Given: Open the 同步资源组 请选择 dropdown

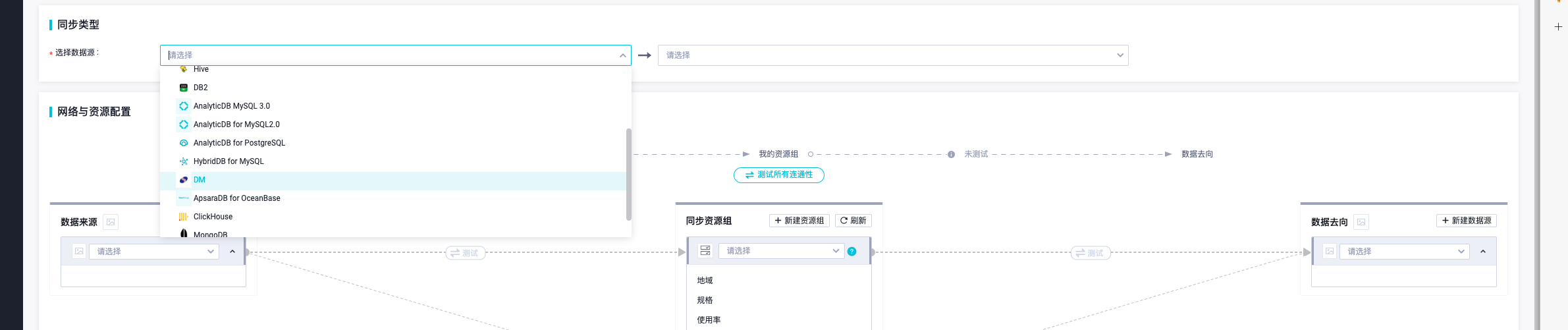Looking at the screenshot, I should [x=781, y=251].
